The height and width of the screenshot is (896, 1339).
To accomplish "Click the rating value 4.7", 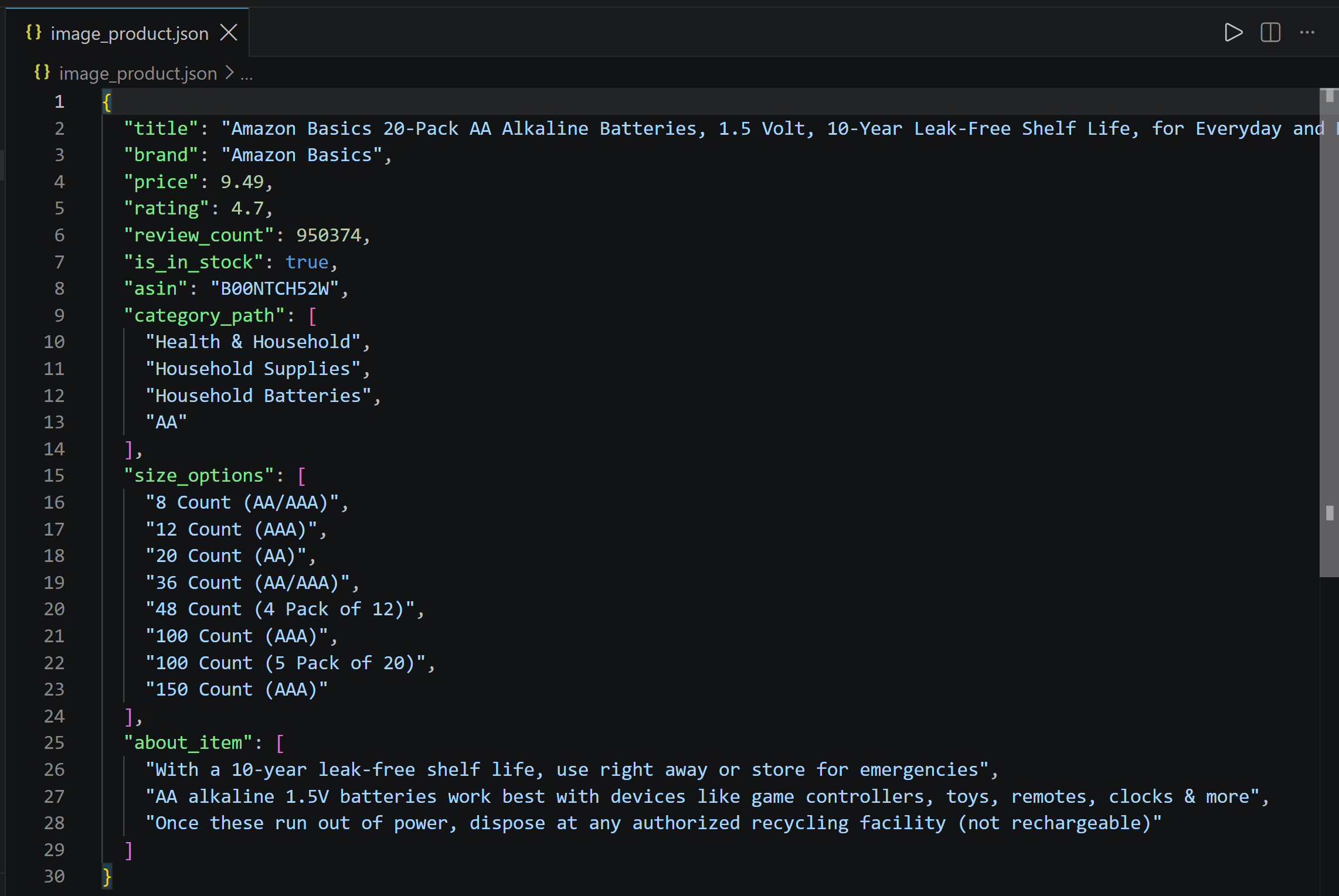I will click(247, 209).
